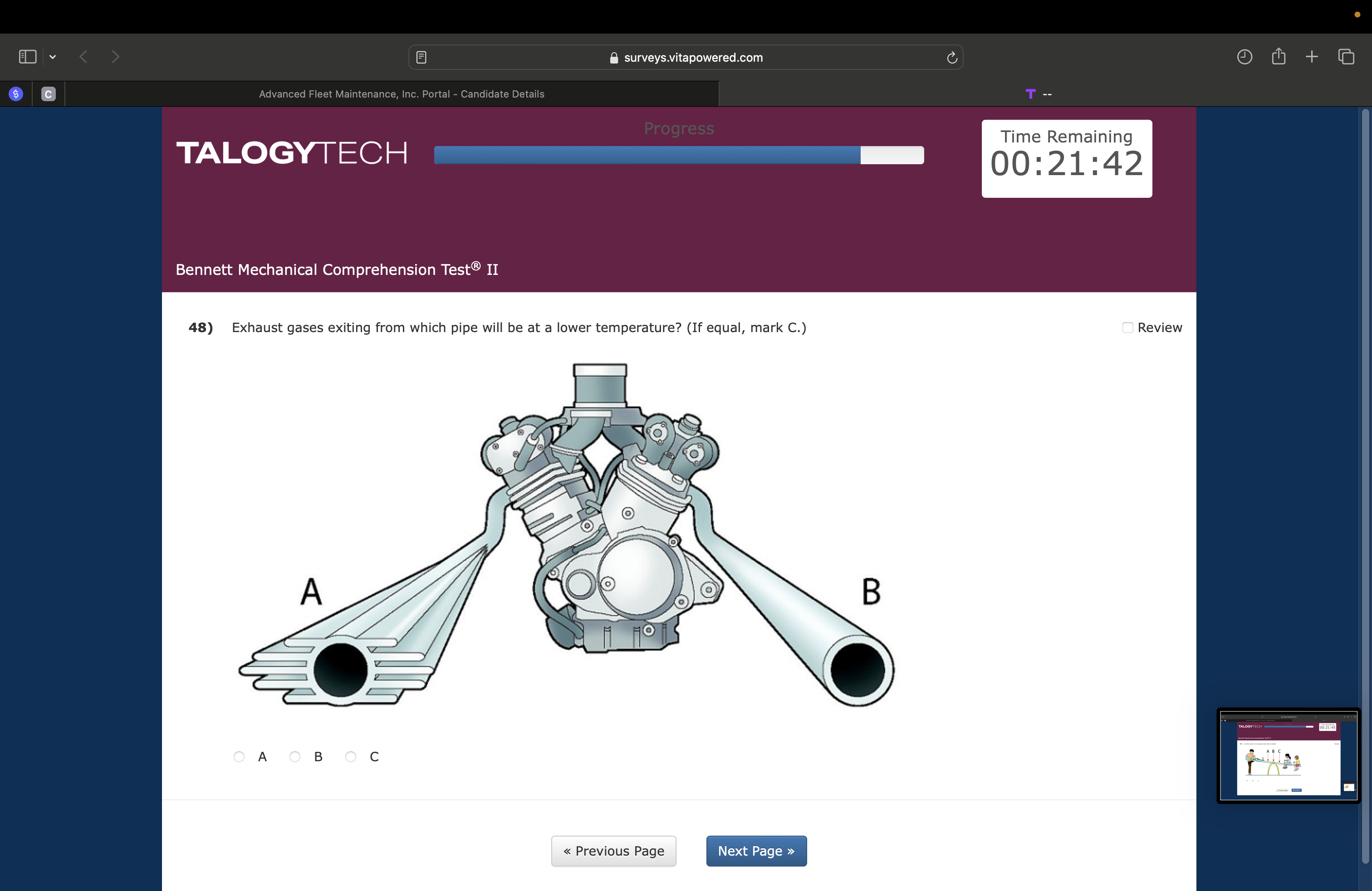Open the History clock icon in toolbar
The height and width of the screenshot is (891, 1372).
coord(1244,56)
